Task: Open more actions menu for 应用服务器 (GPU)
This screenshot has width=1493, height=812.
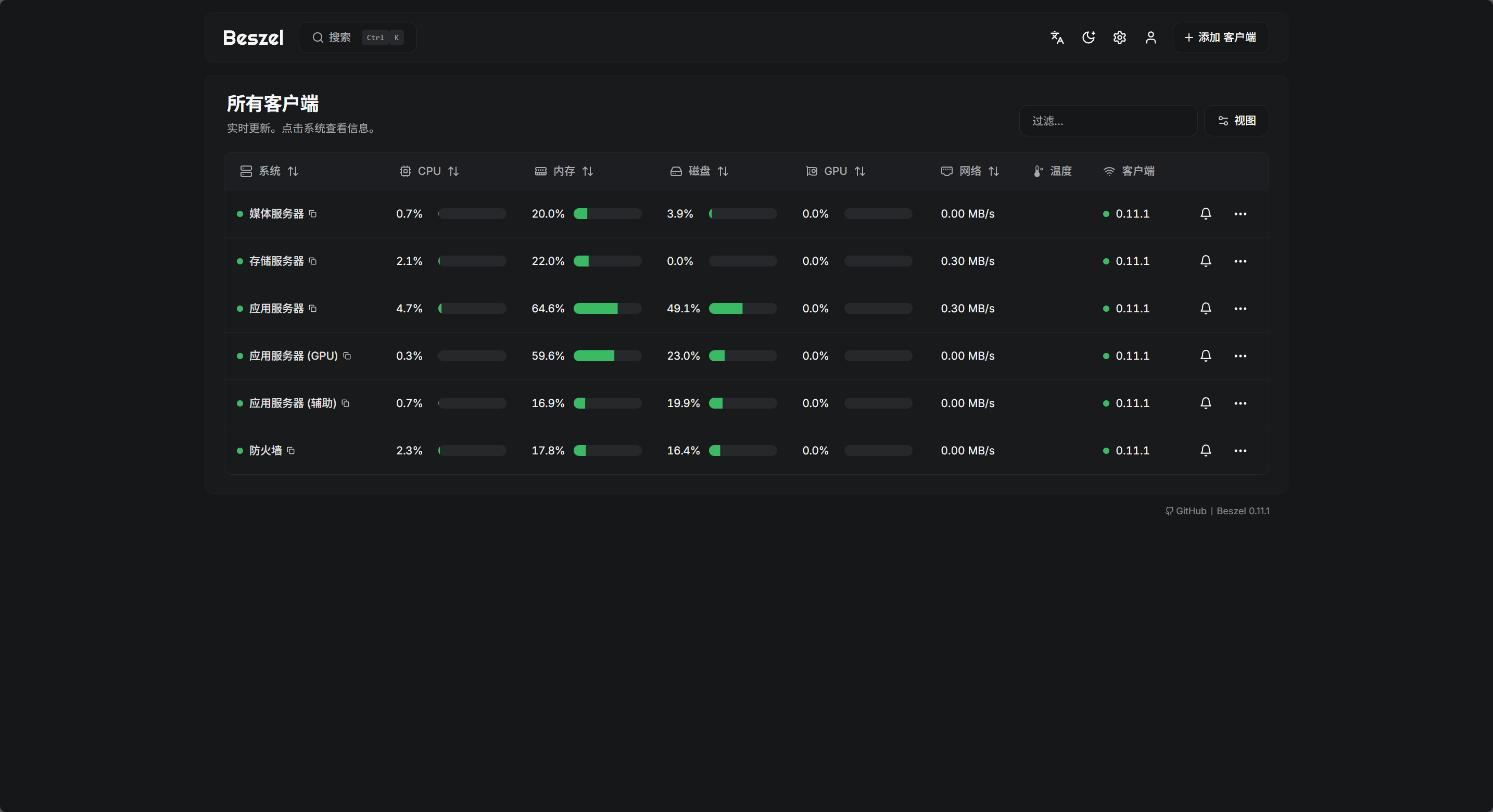Action: (1241, 356)
